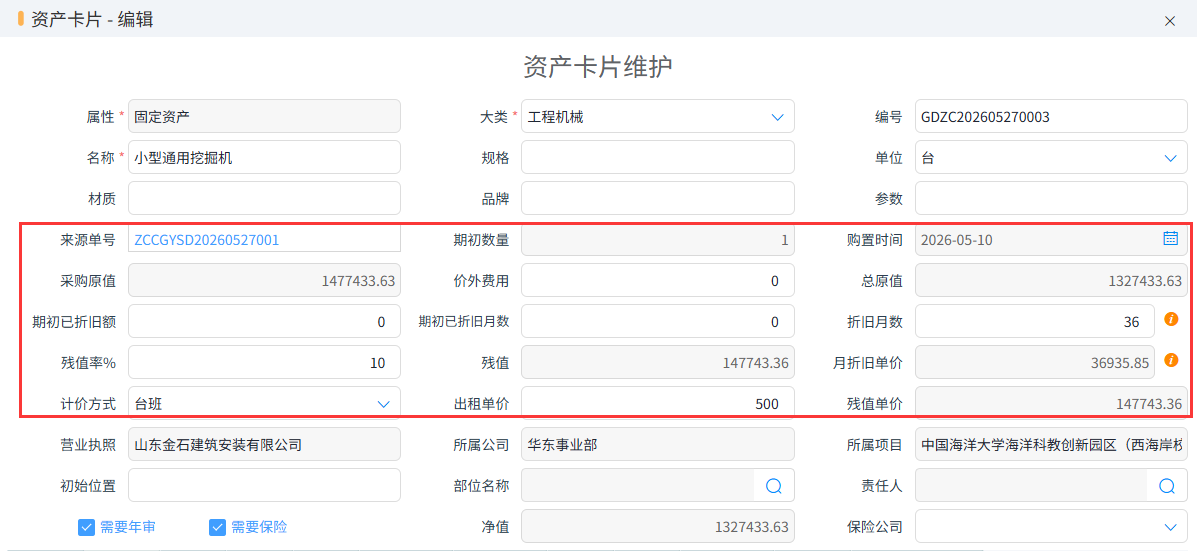Click the 品牌 input field

click(658, 198)
